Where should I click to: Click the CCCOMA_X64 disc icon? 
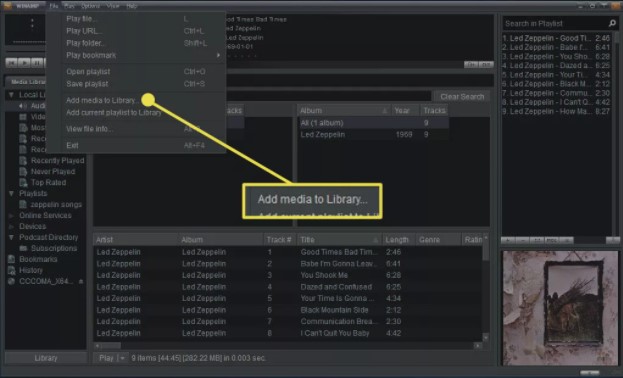[x=12, y=281]
